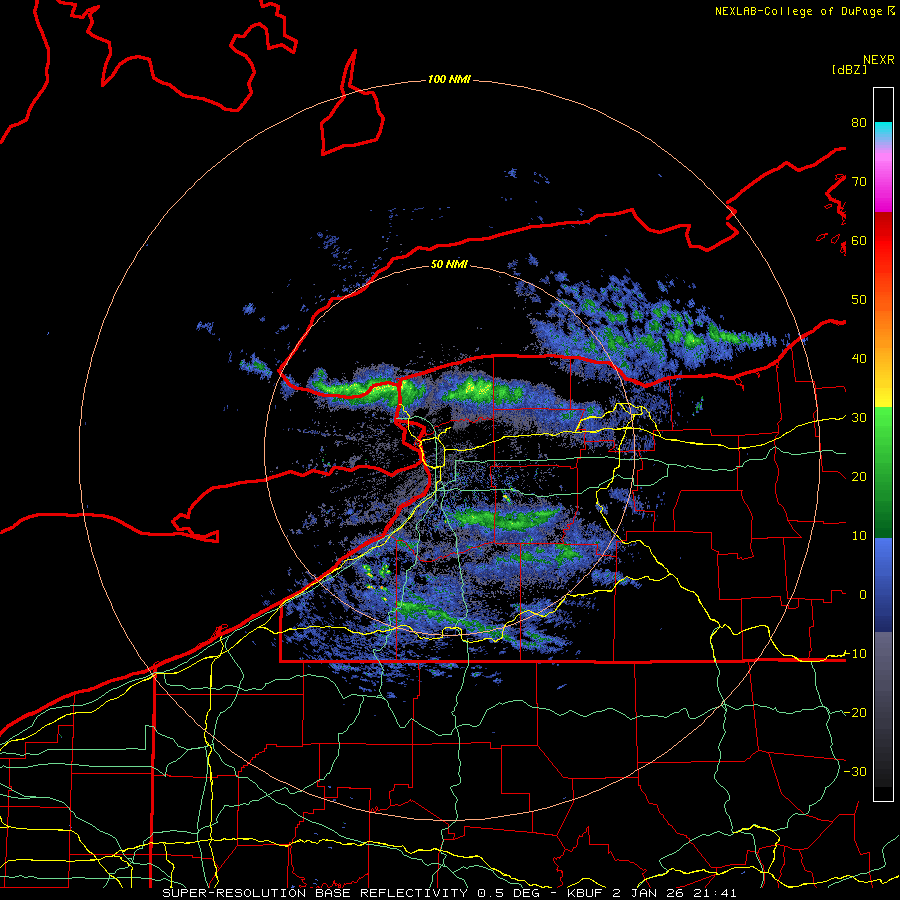900x900 pixels.
Task: Click the 100 NMI range ring label
Action: (x=449, y=79)
